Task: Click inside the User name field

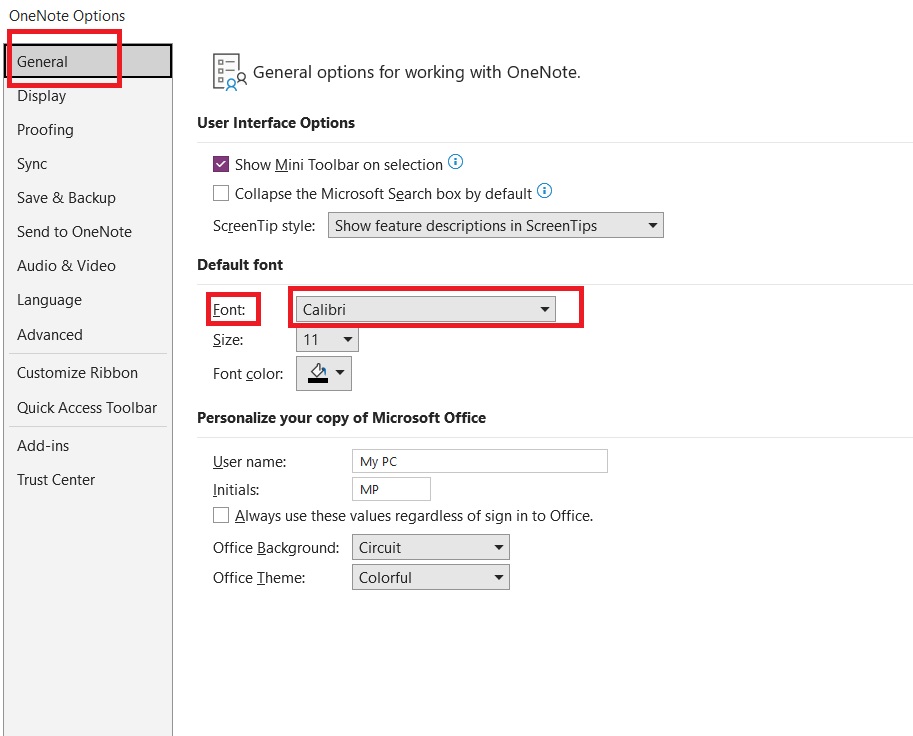Action: (479, 461)
